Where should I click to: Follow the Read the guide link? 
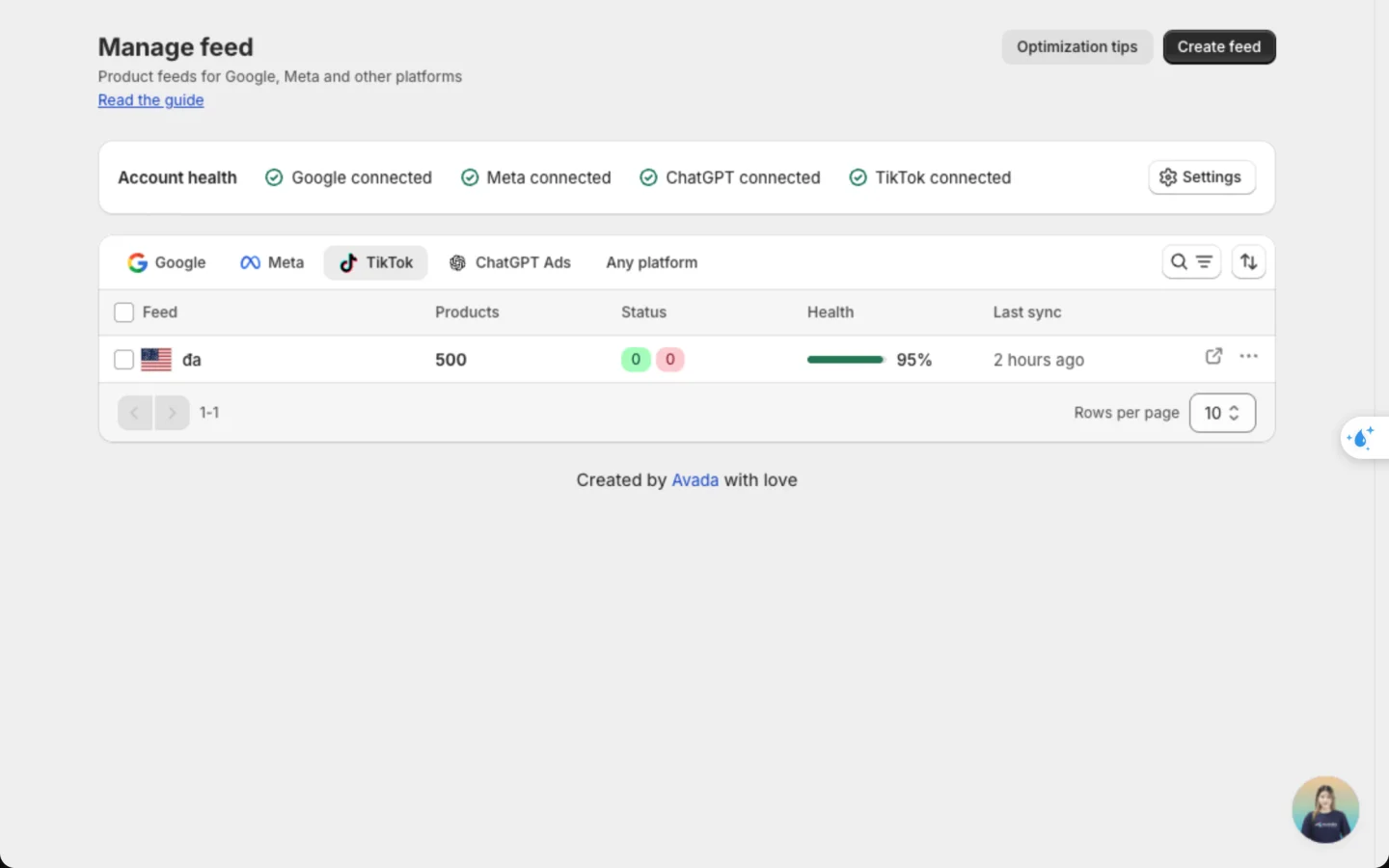tap(150, 100)
